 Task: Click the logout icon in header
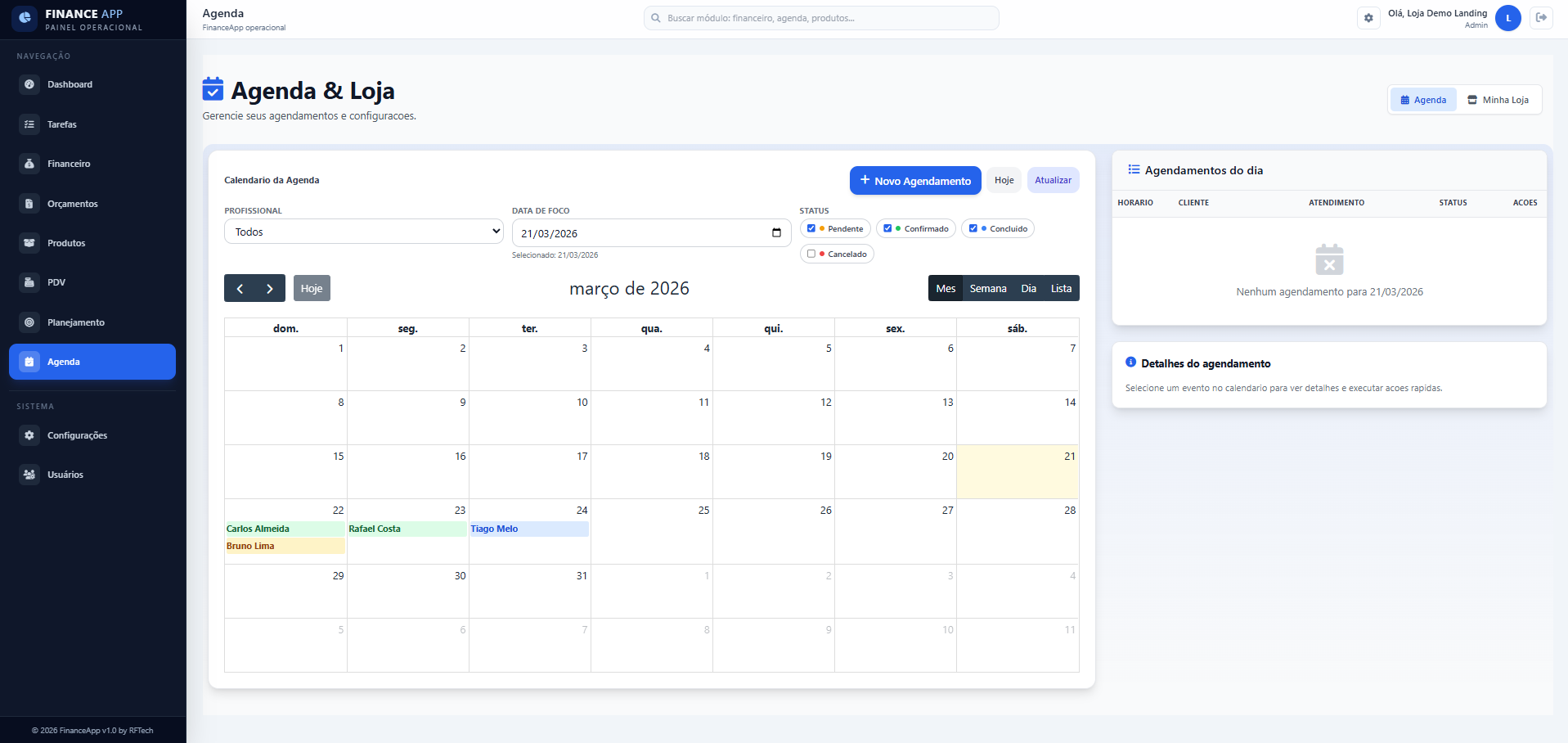(1541, 18)
